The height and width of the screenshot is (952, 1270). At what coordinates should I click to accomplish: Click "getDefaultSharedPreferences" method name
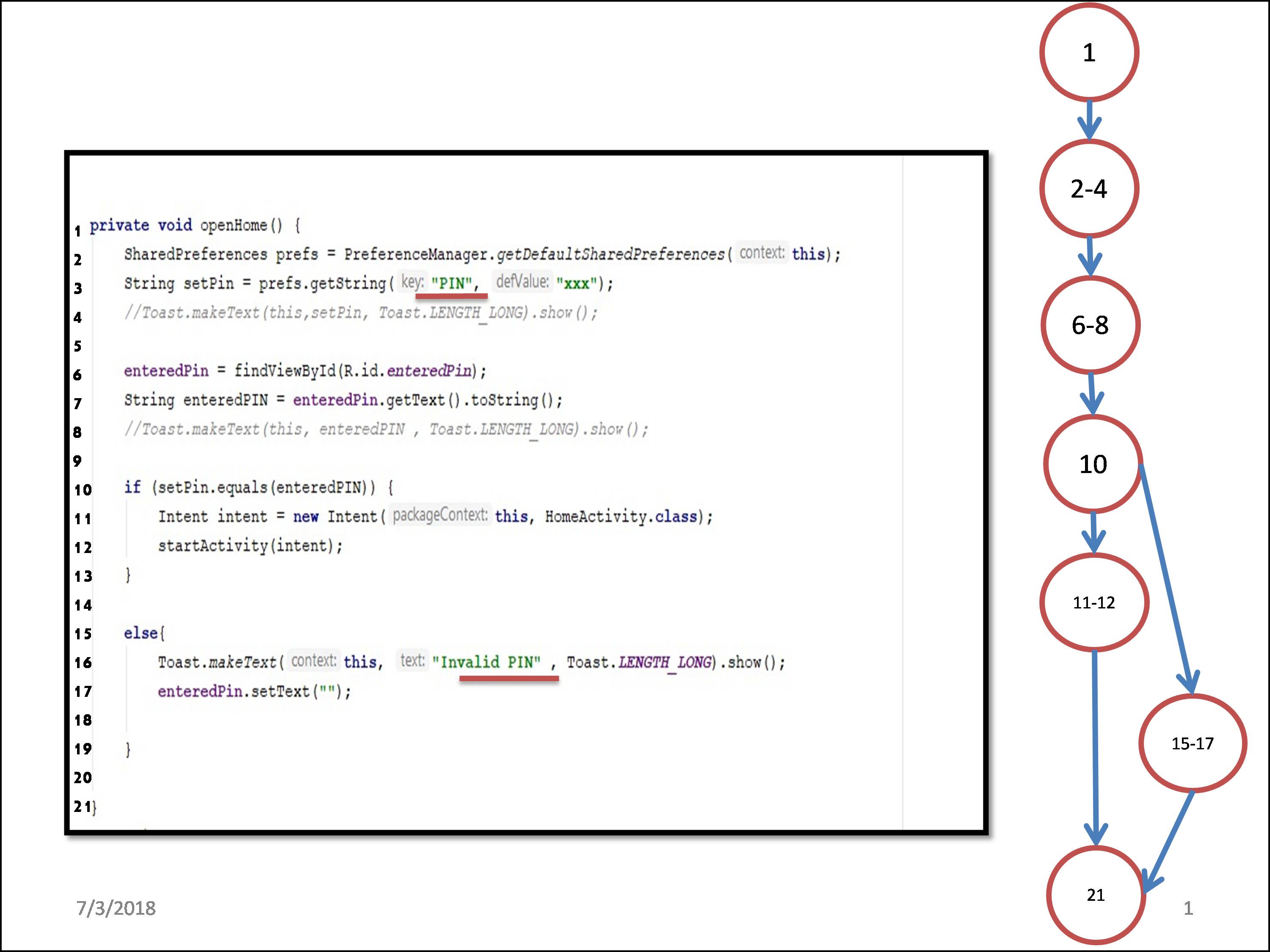[610, 254]
